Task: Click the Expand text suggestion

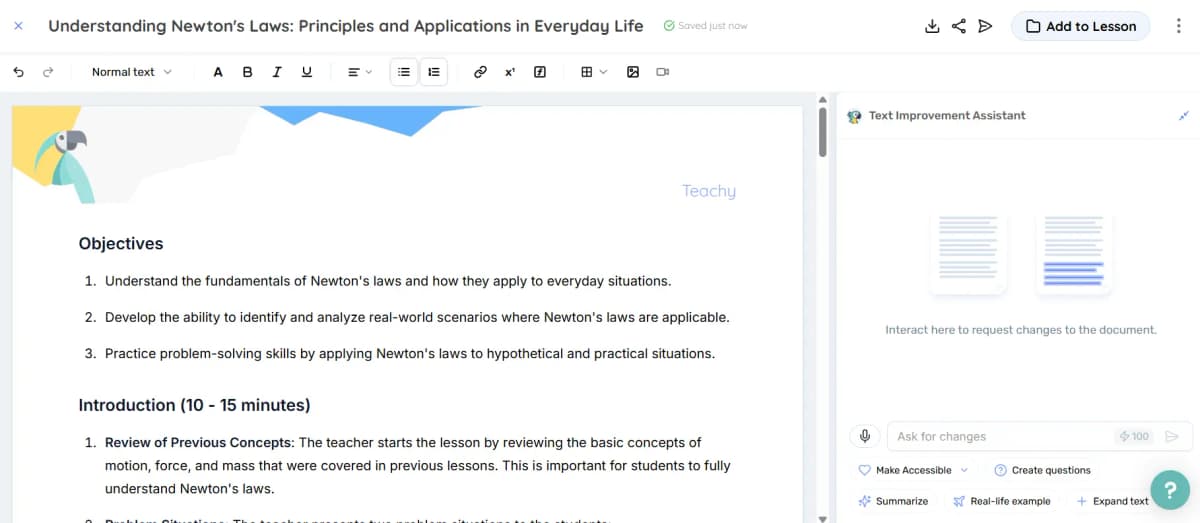Action: [x=1112, y=501]
